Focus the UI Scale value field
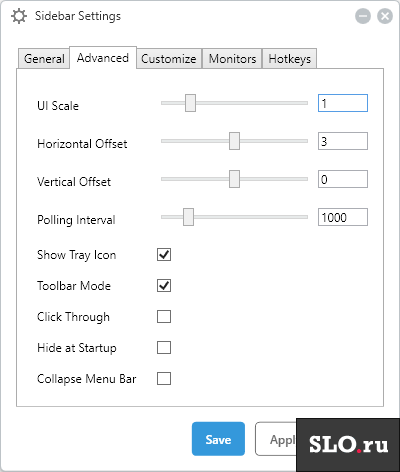Screen dimensions: 400x472 [343, 103]
